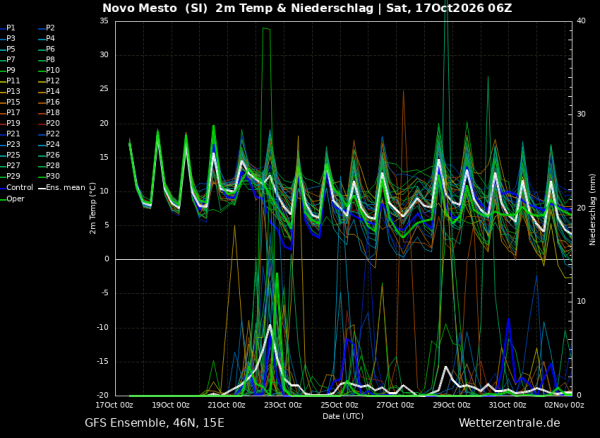Select the P4 legend label
Image resolution: width=600 pixels, height=438 pixels.
pyautogui.click(x=47, y=39)
